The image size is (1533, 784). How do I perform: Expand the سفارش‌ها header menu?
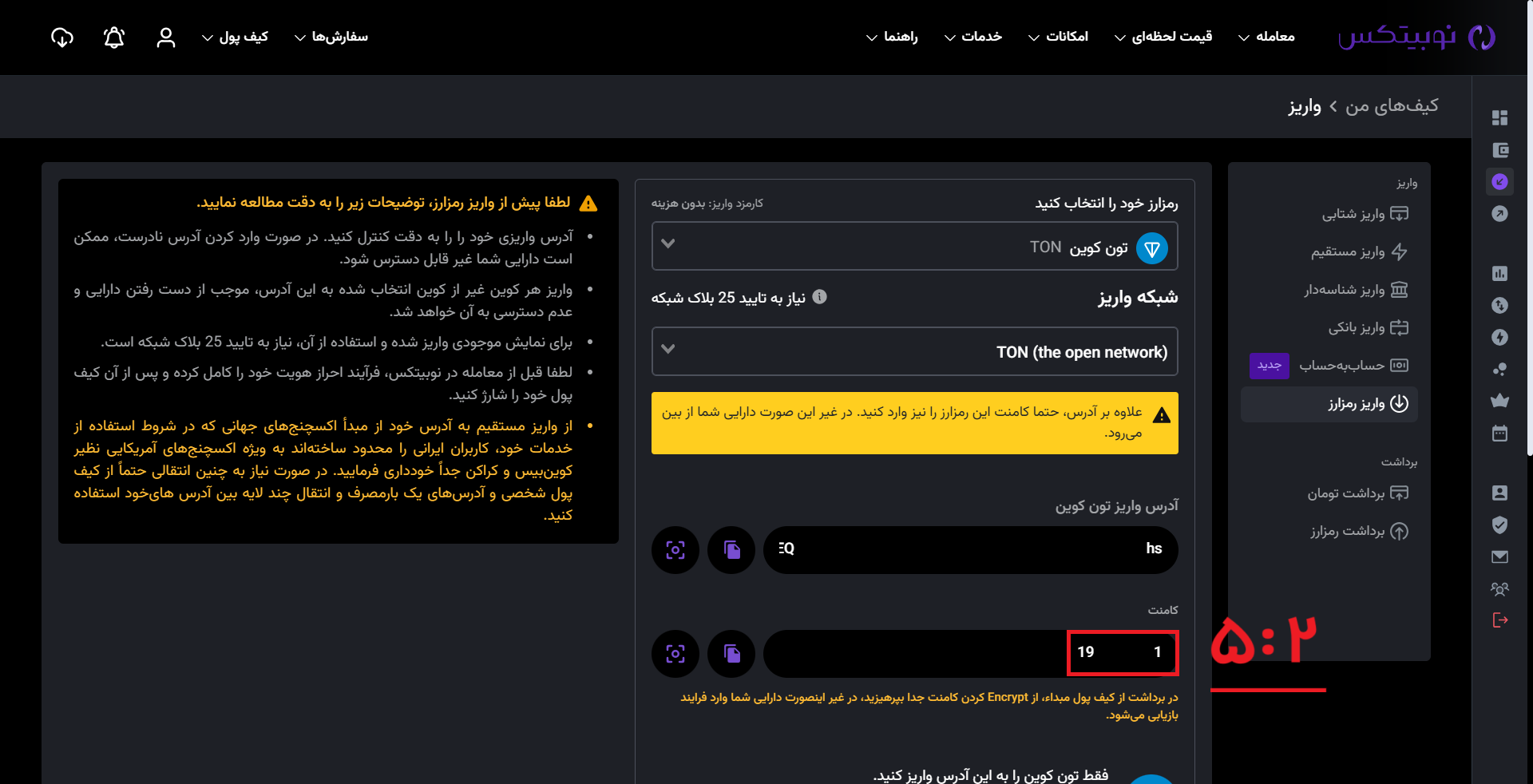[x=331, y=37]
